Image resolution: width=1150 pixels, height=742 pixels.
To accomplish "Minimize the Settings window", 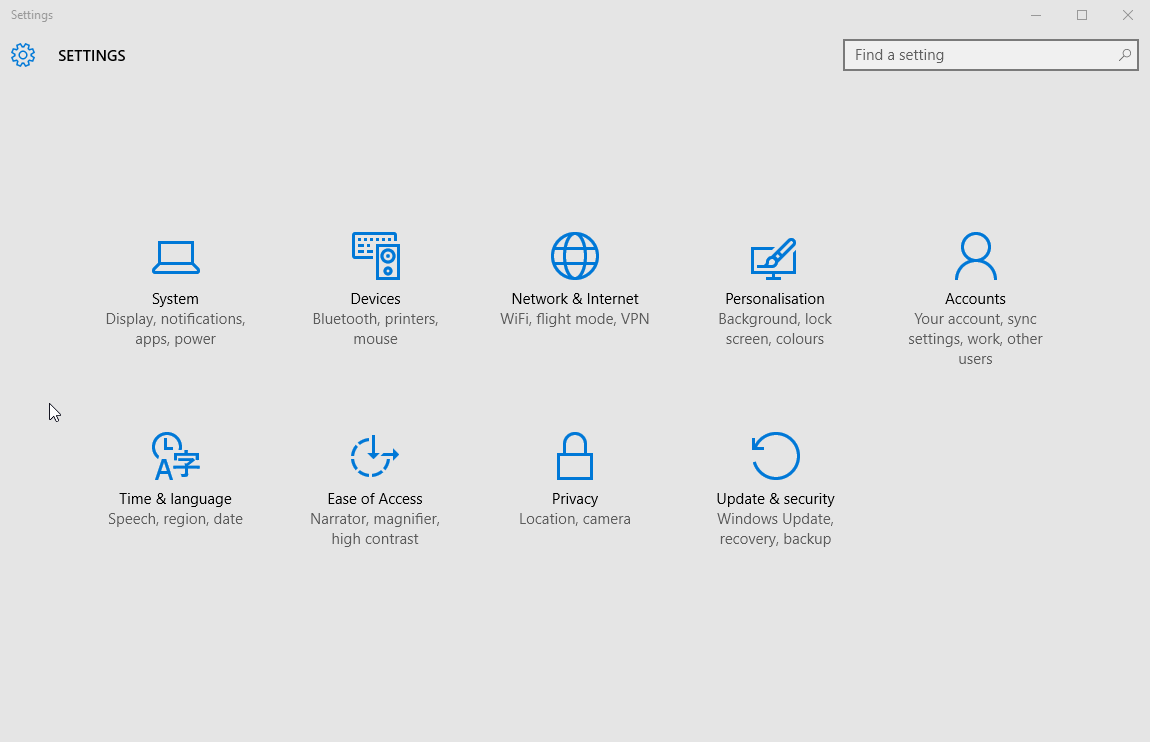I will coord(1036,15).
